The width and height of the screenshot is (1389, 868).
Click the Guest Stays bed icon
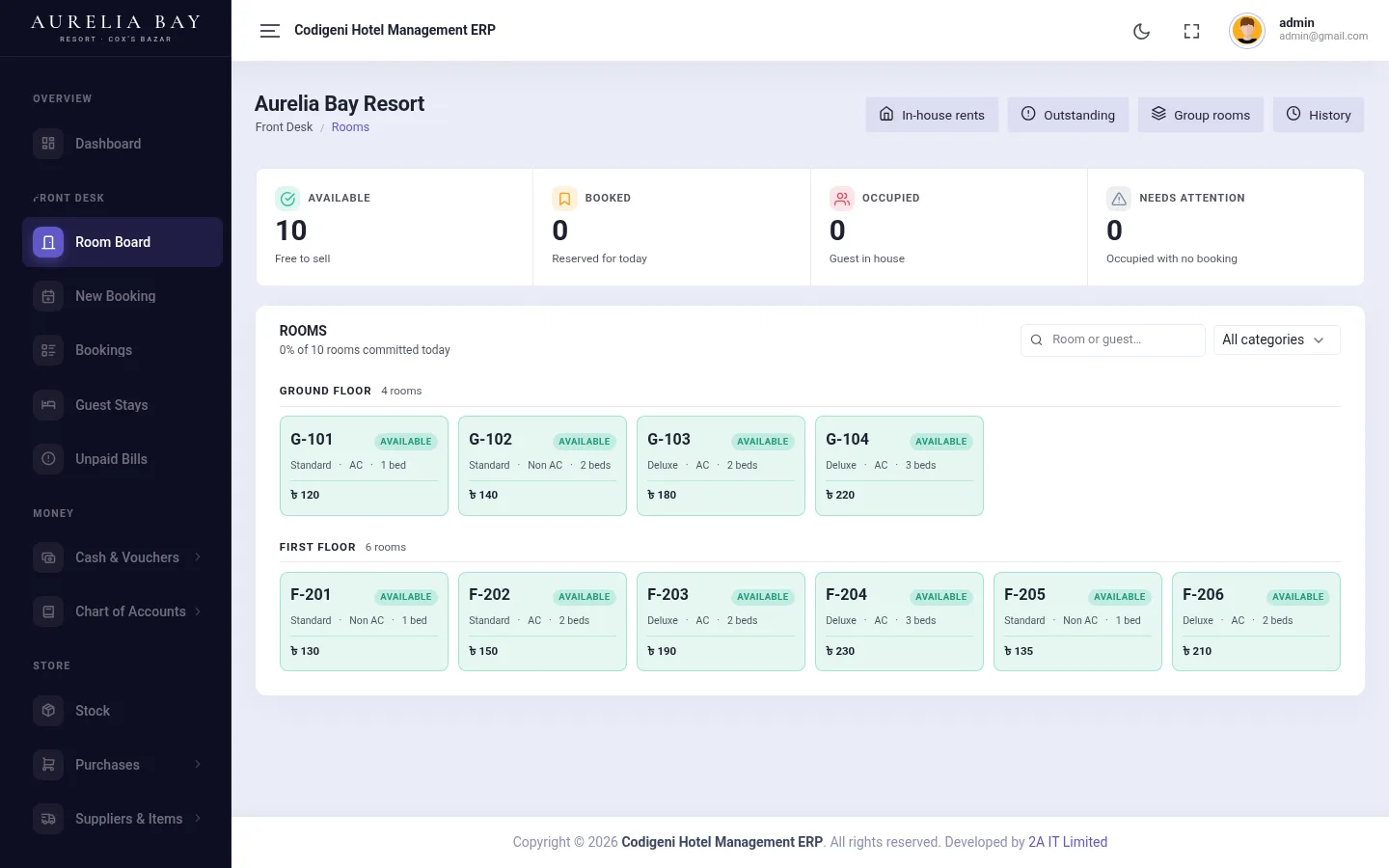[48, 405]
